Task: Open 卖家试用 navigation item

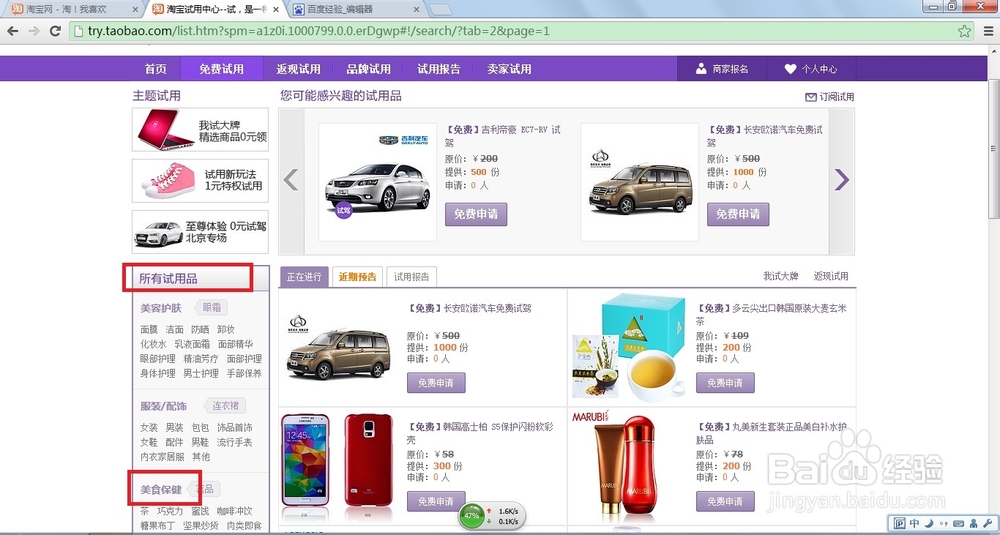Action: 509,69
